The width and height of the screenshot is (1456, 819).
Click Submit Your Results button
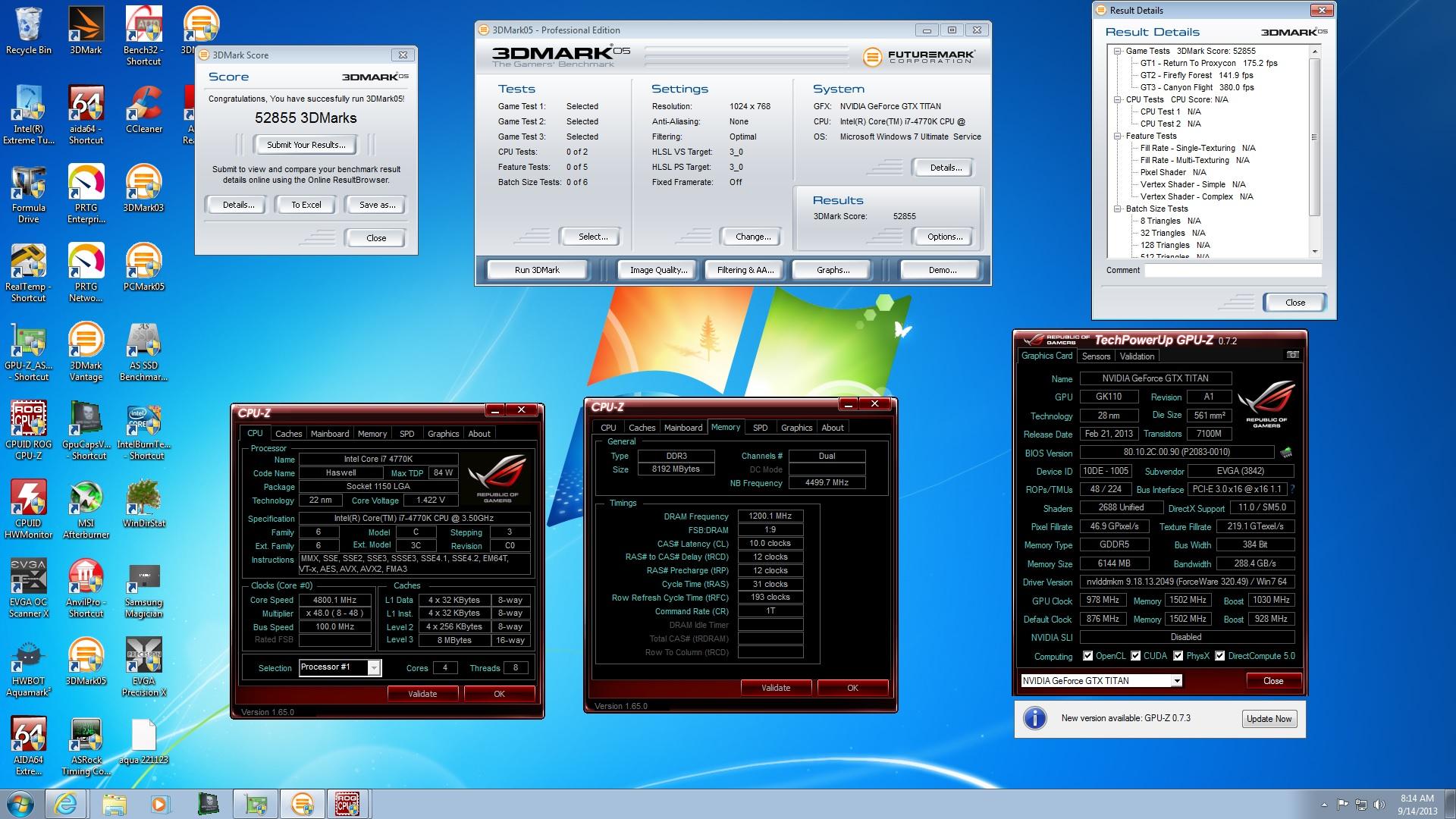306,145
